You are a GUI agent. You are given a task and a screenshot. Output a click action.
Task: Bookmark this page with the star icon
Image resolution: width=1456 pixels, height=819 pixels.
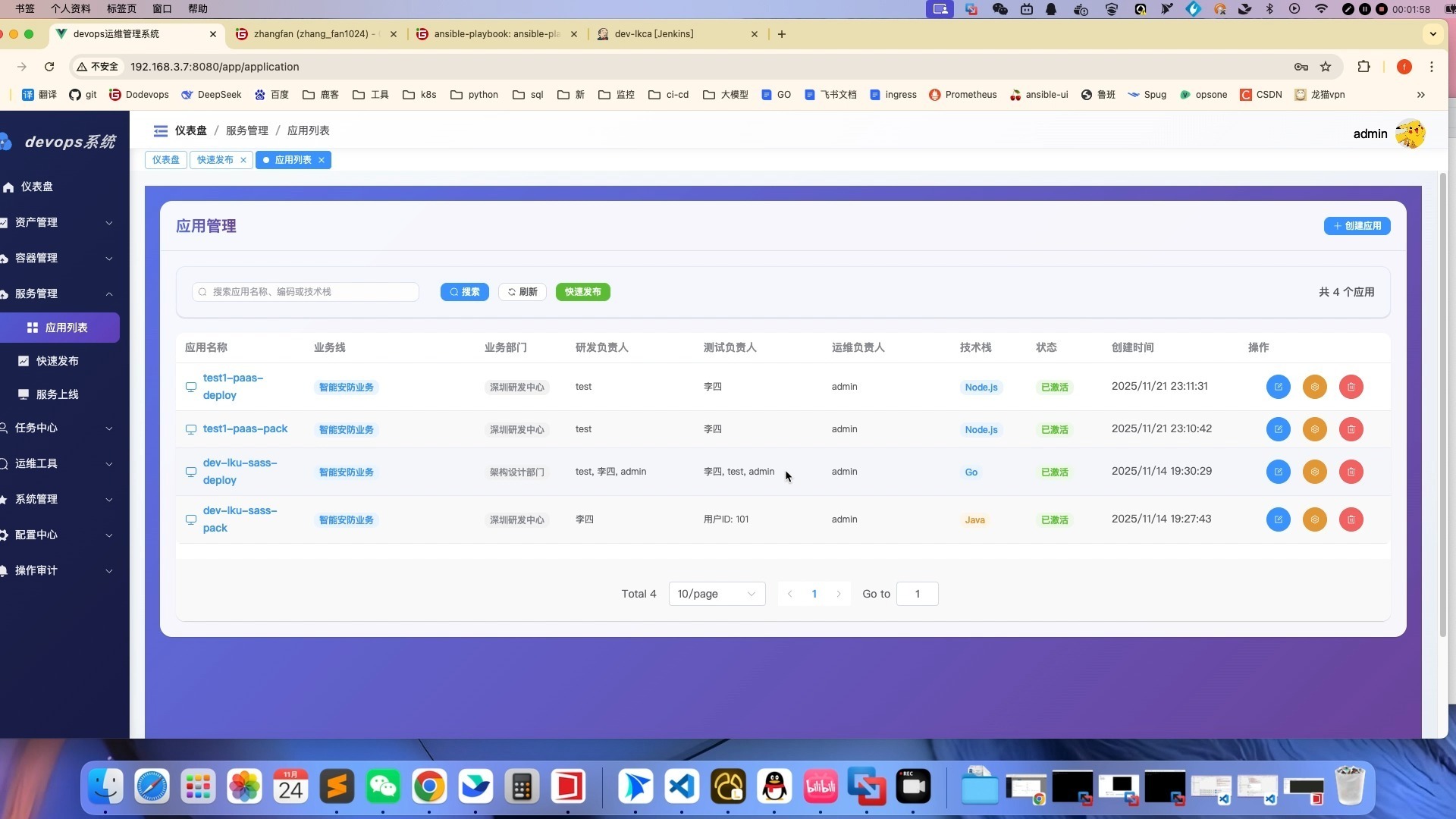coord(1326,67)
